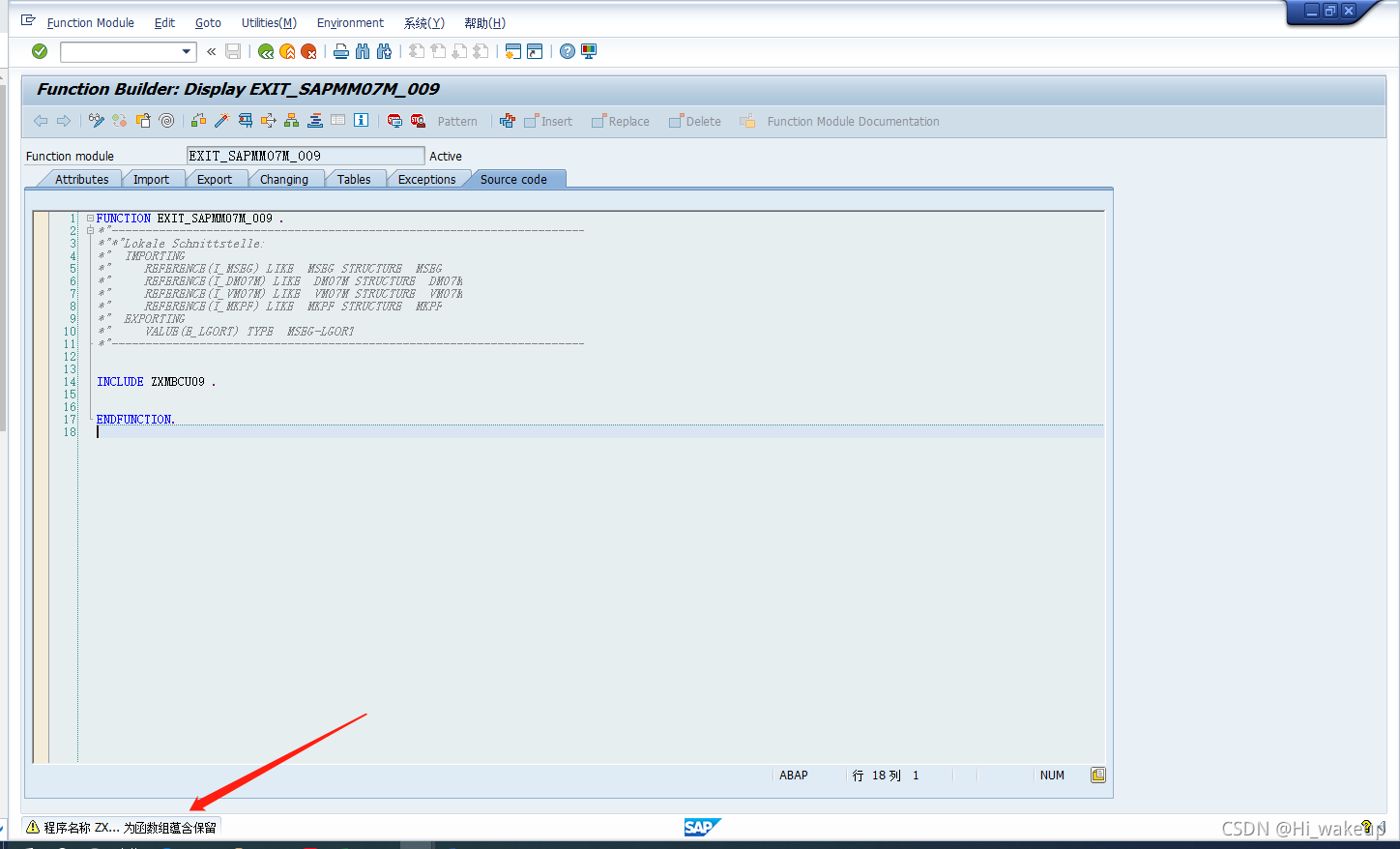Collapse the comment block on line 2
The height and width of the screenshot is (849, 1400).
point(90,231)
